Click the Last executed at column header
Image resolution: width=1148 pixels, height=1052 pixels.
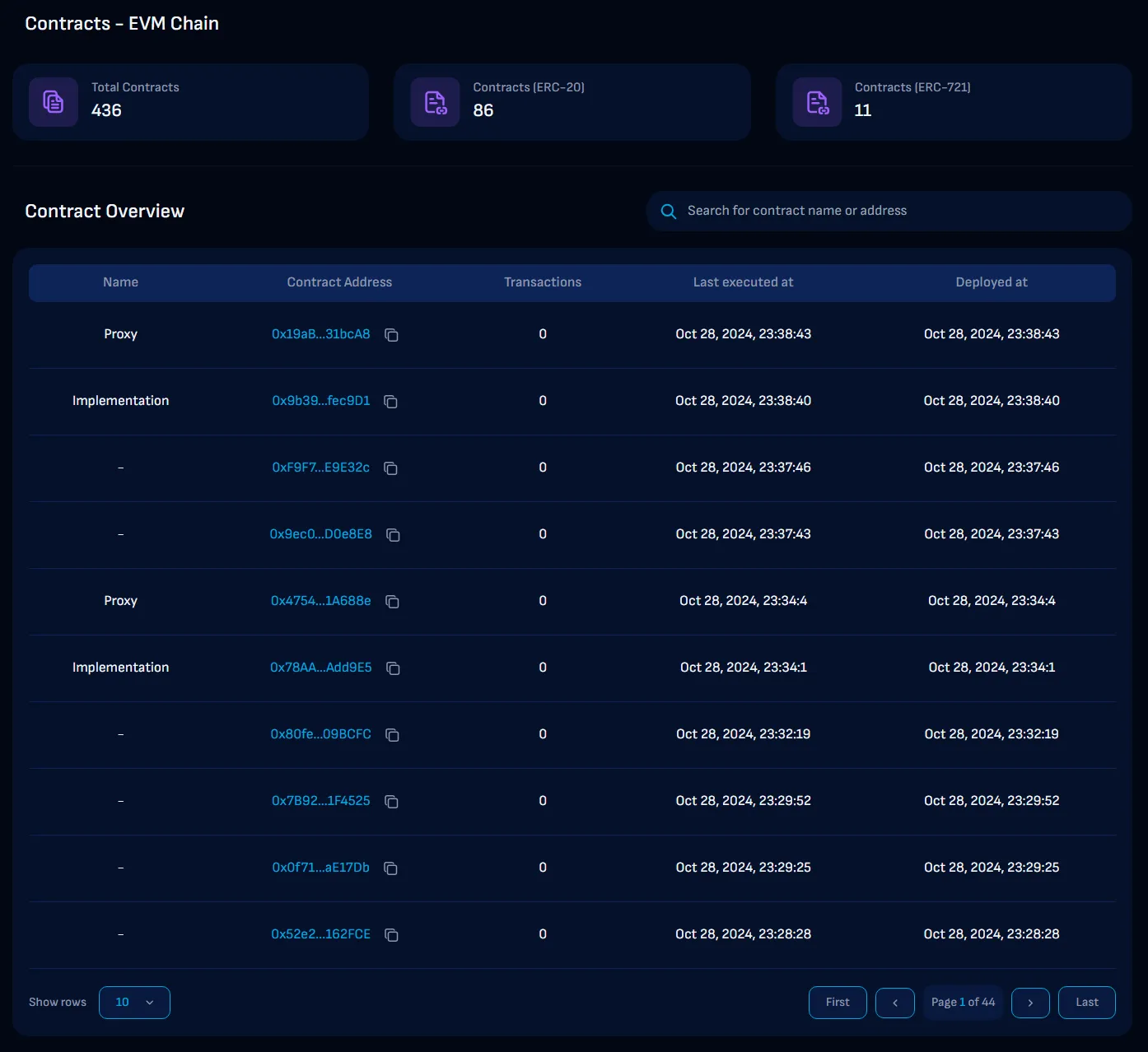pyautogui.click(x=744, y=282)
